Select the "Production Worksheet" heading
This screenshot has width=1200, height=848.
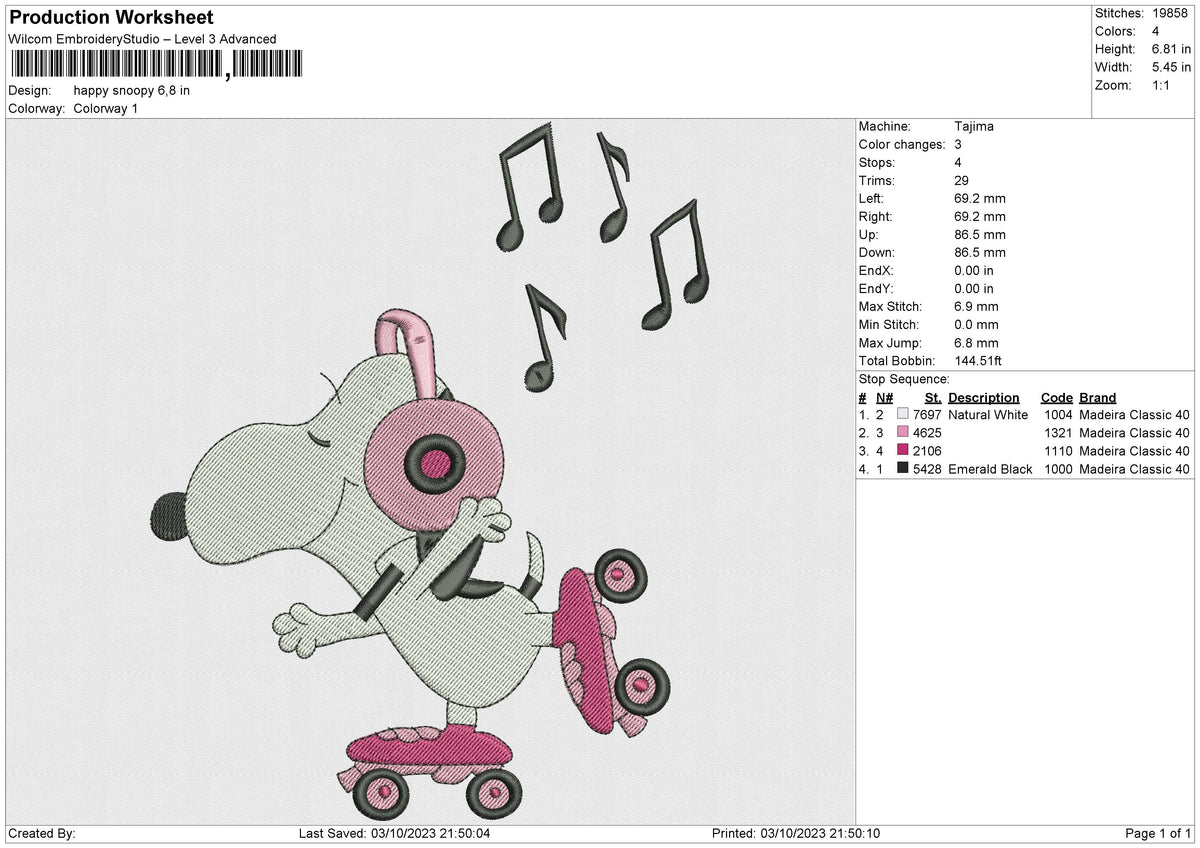coord(111,18)
